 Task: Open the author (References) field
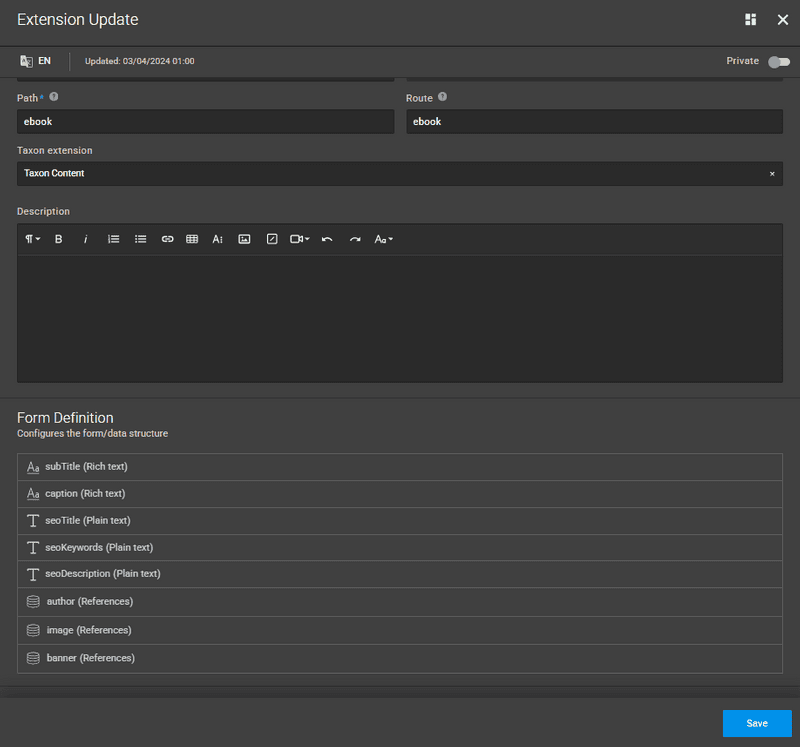pos(400,602)
